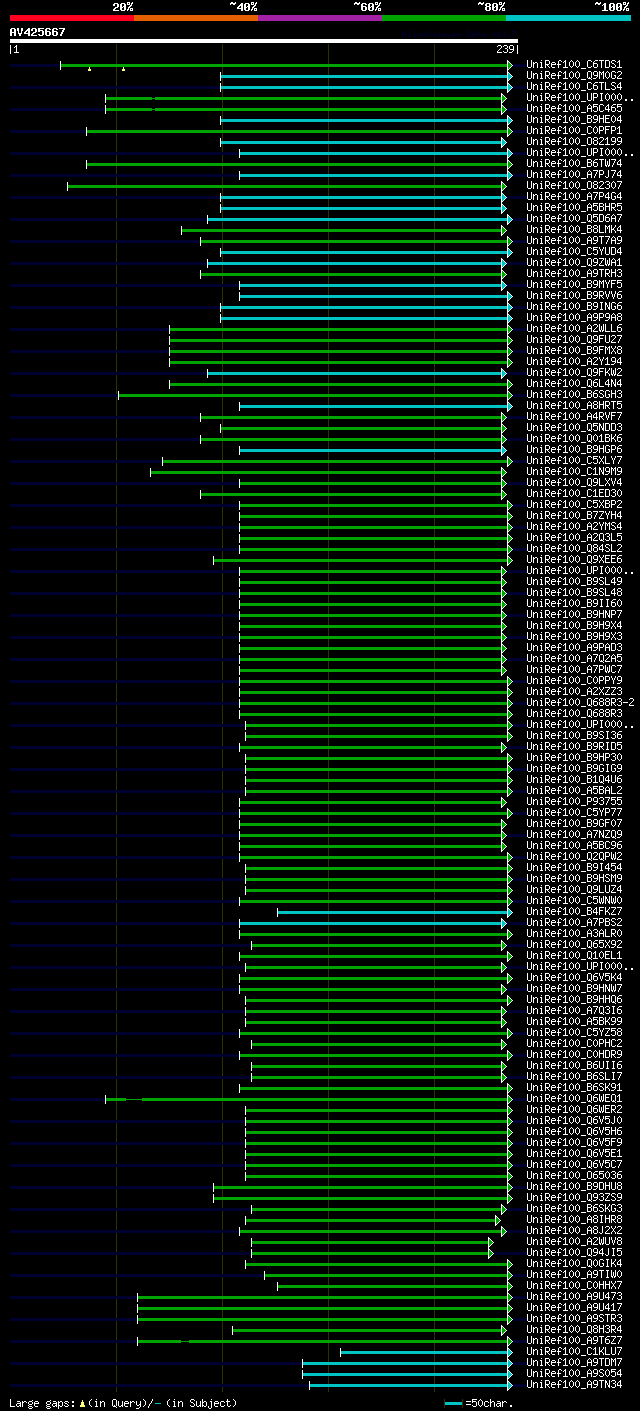Click the UniRef100_O82199 label
640x1411 pixels.
[x=573, y=141]
